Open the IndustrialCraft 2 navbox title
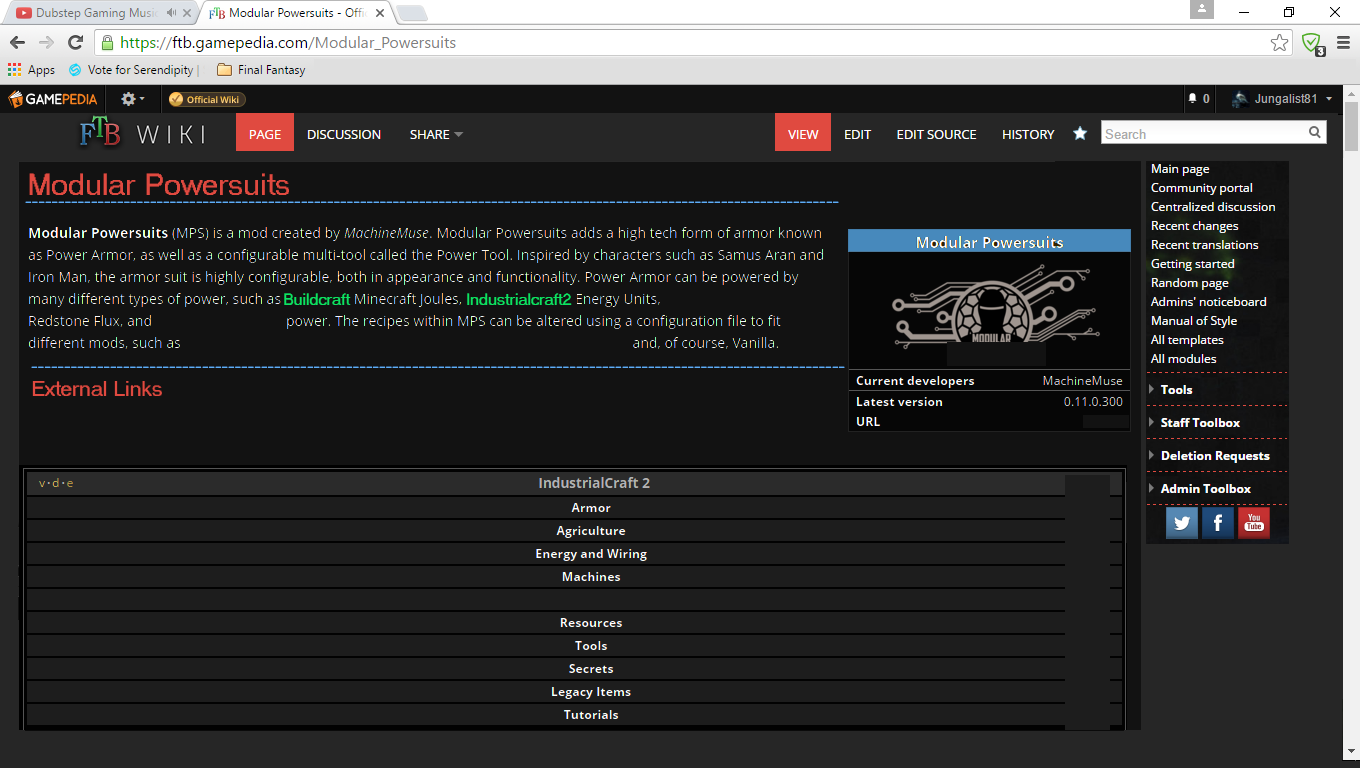This screenshot has height=768, width=1360. pyautogui.click(x=594, y=483)
